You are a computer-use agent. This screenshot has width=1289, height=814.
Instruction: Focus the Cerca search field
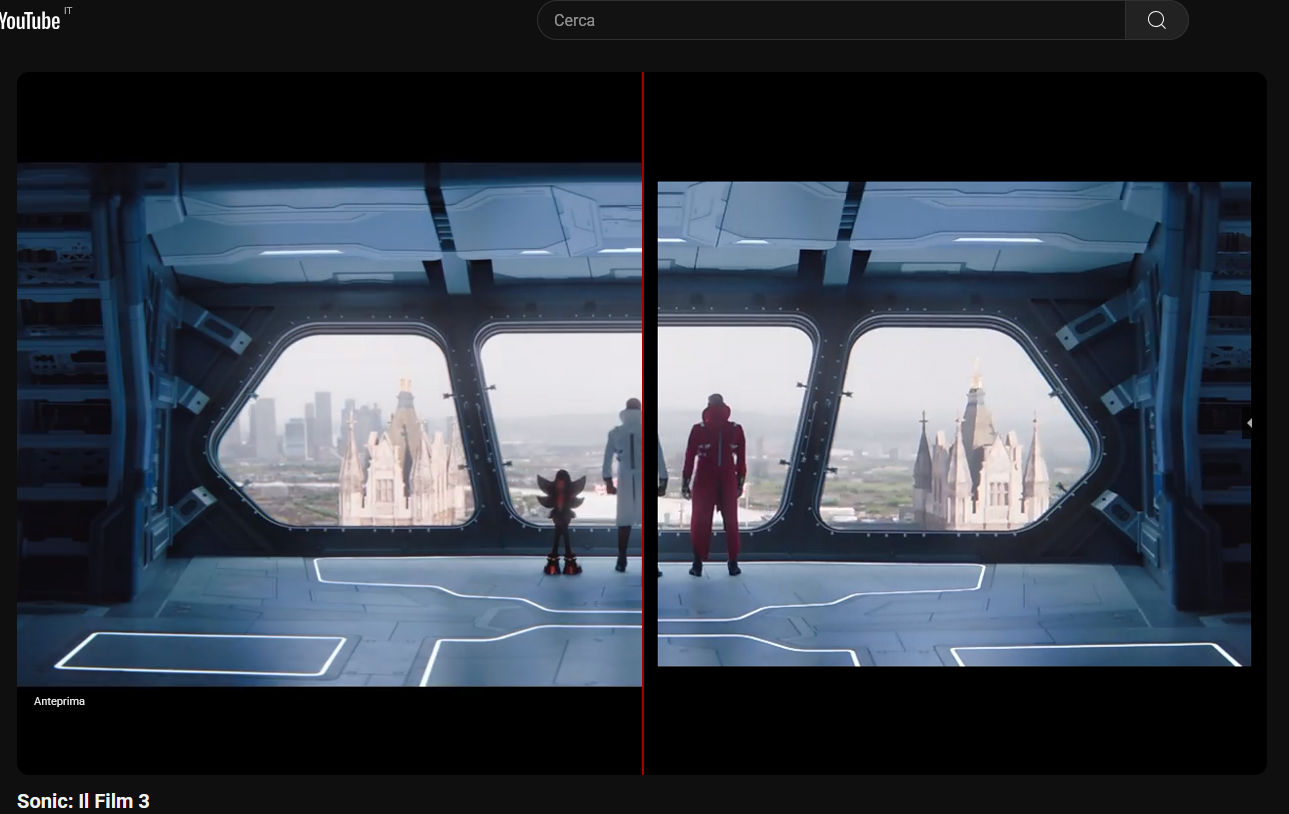coord(831,20)
